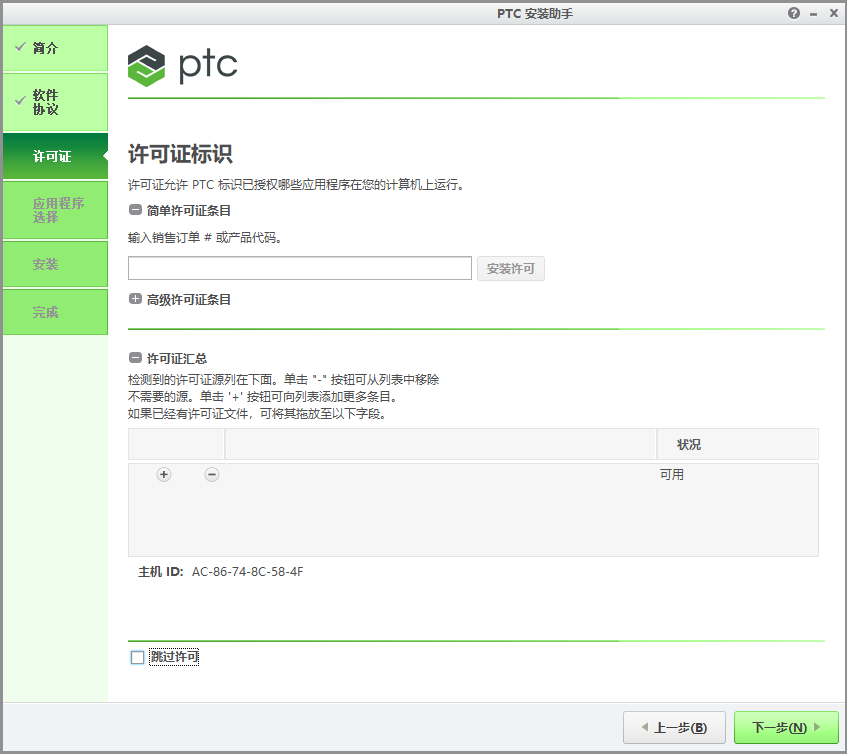Viewport: 847px width, 754px height.
Task: Open the title bar help '?' icon
Action: coord(793,13)
